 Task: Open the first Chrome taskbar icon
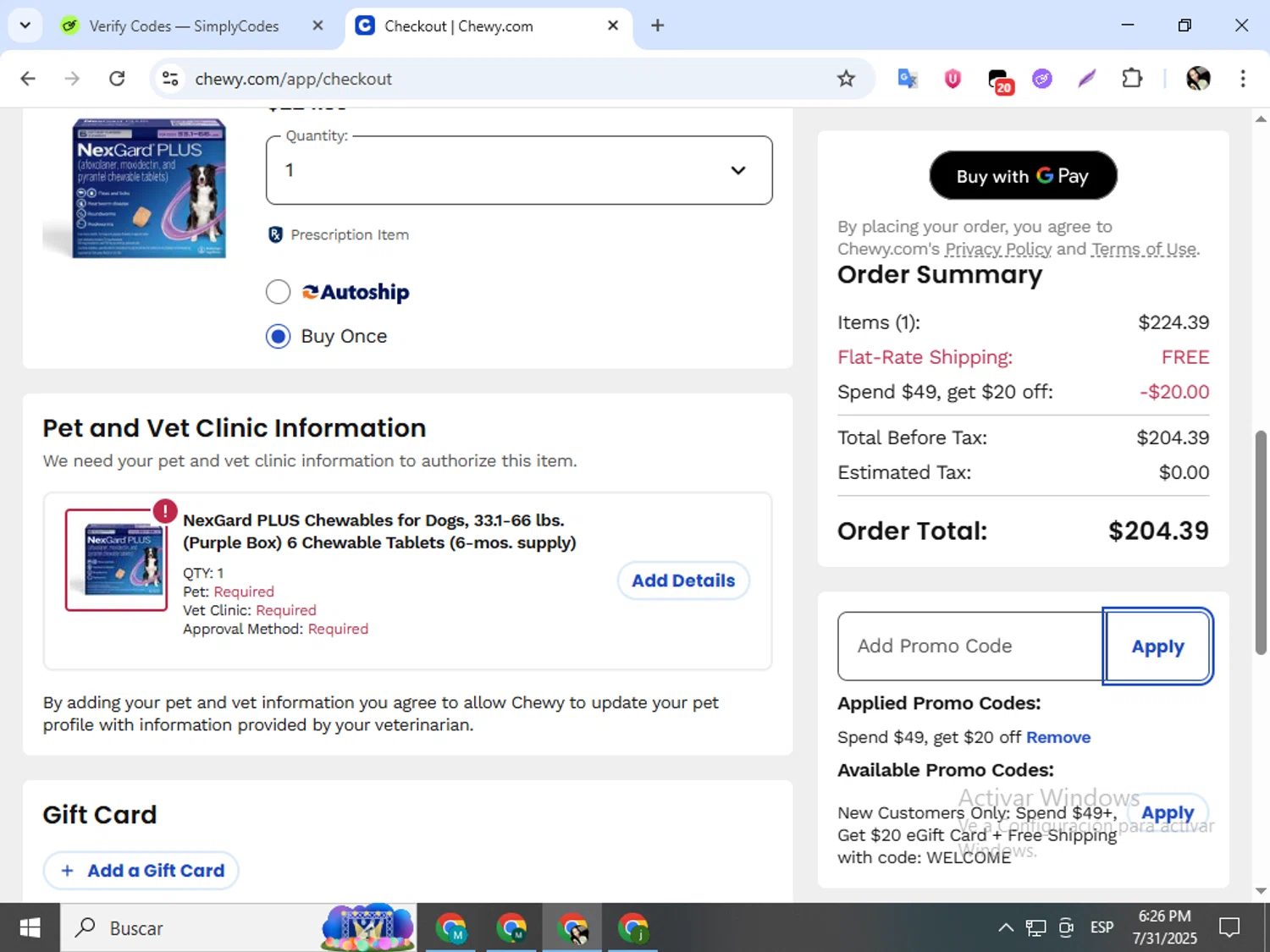pos(451,927)
